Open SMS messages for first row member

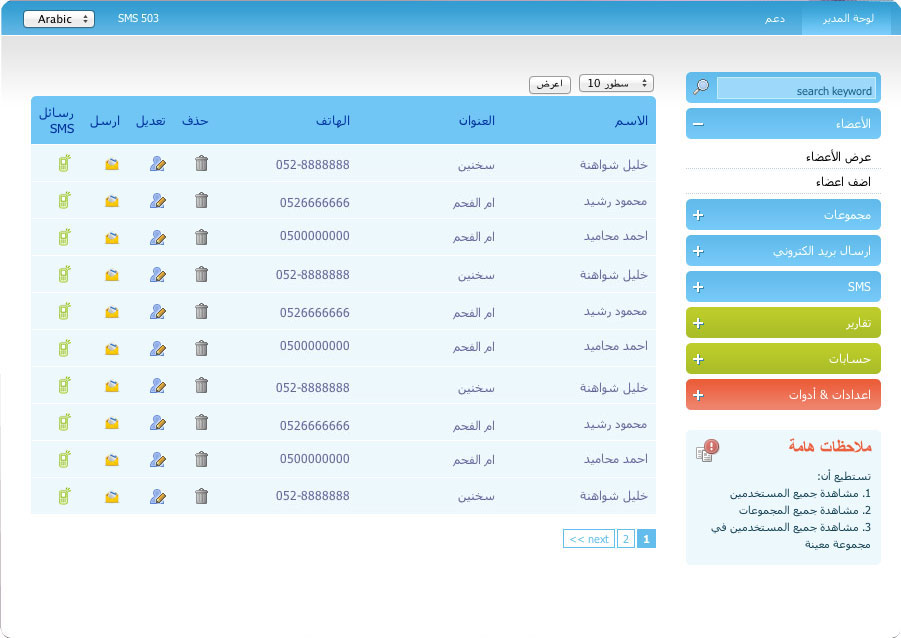[64, 163]
